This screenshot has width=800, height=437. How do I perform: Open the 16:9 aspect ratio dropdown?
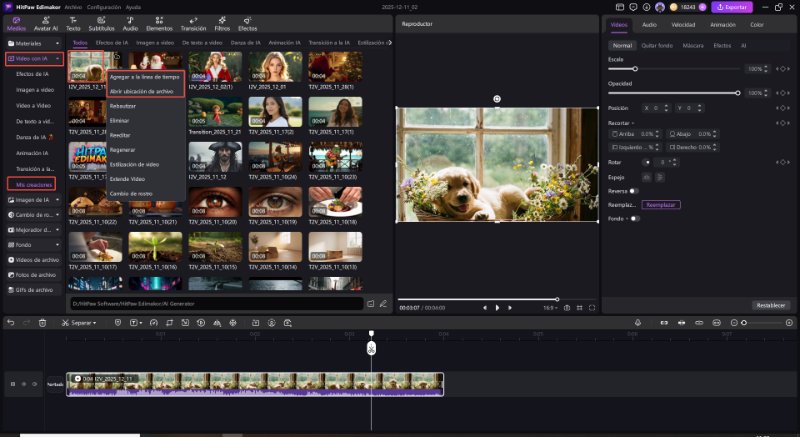[550, 308]
